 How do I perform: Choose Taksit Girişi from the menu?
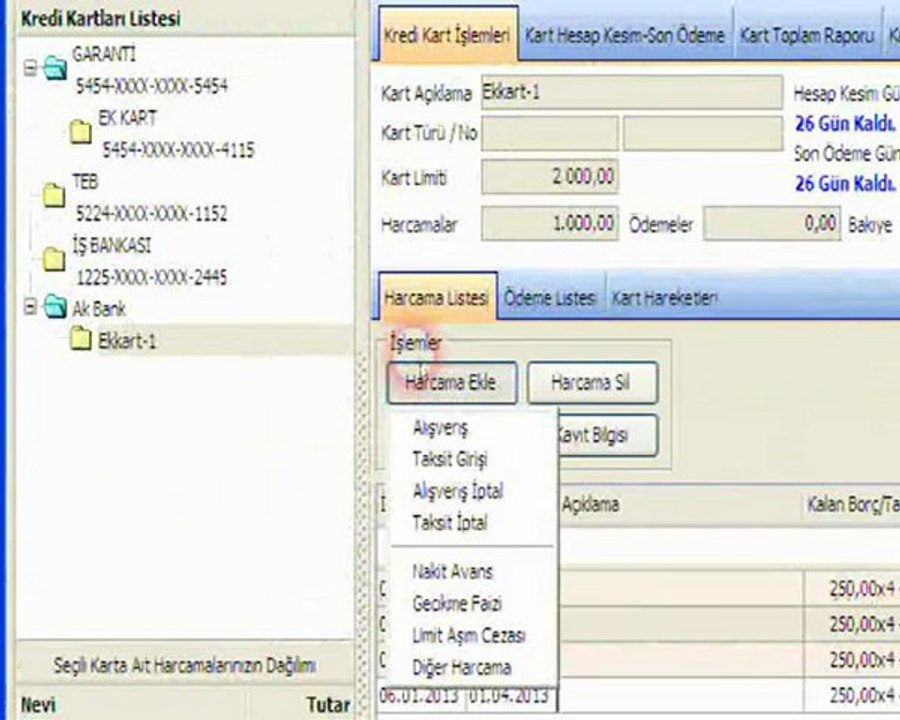point(450,459)
